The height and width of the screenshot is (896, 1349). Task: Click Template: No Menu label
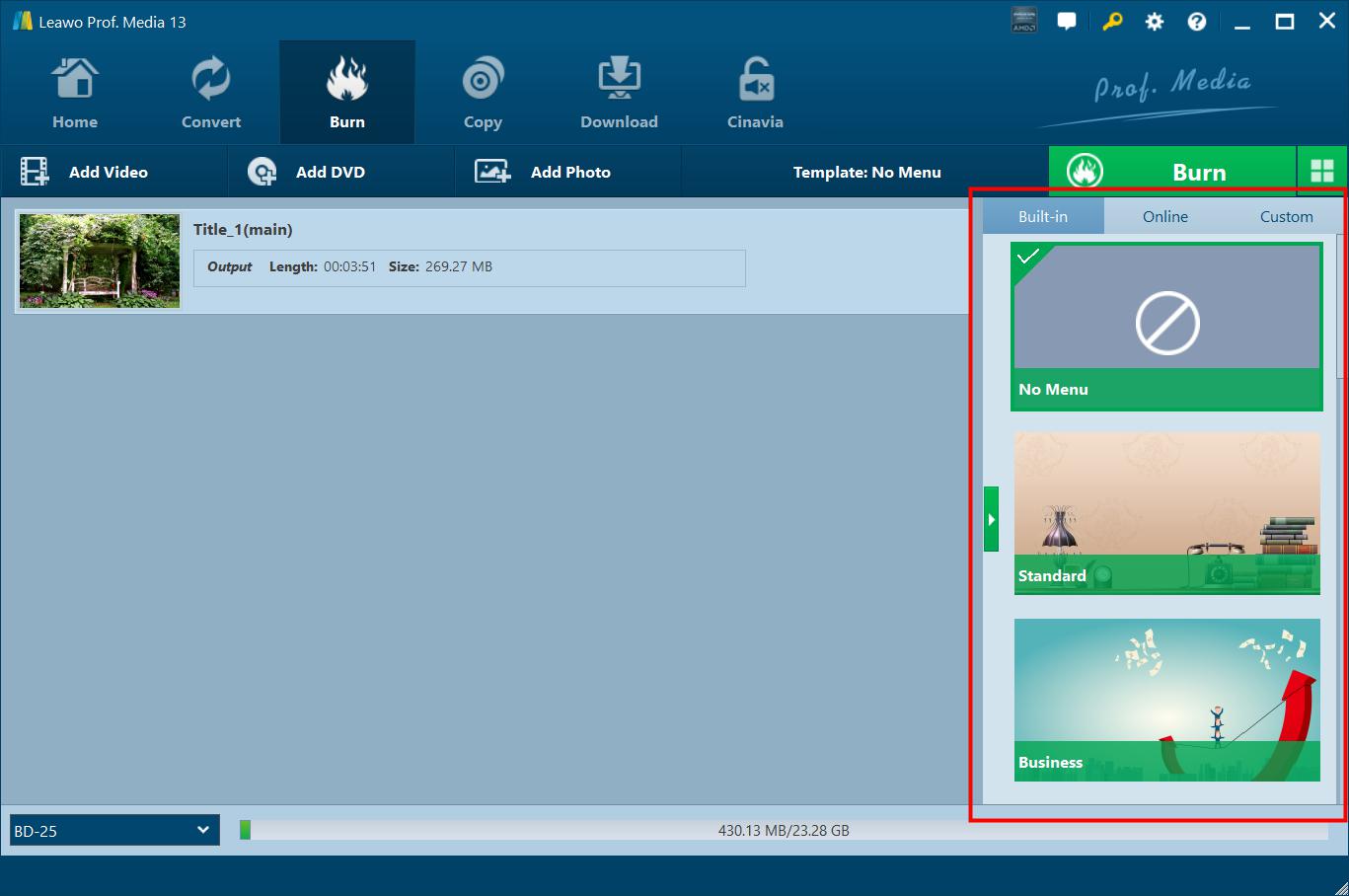[x=866, y=172]
